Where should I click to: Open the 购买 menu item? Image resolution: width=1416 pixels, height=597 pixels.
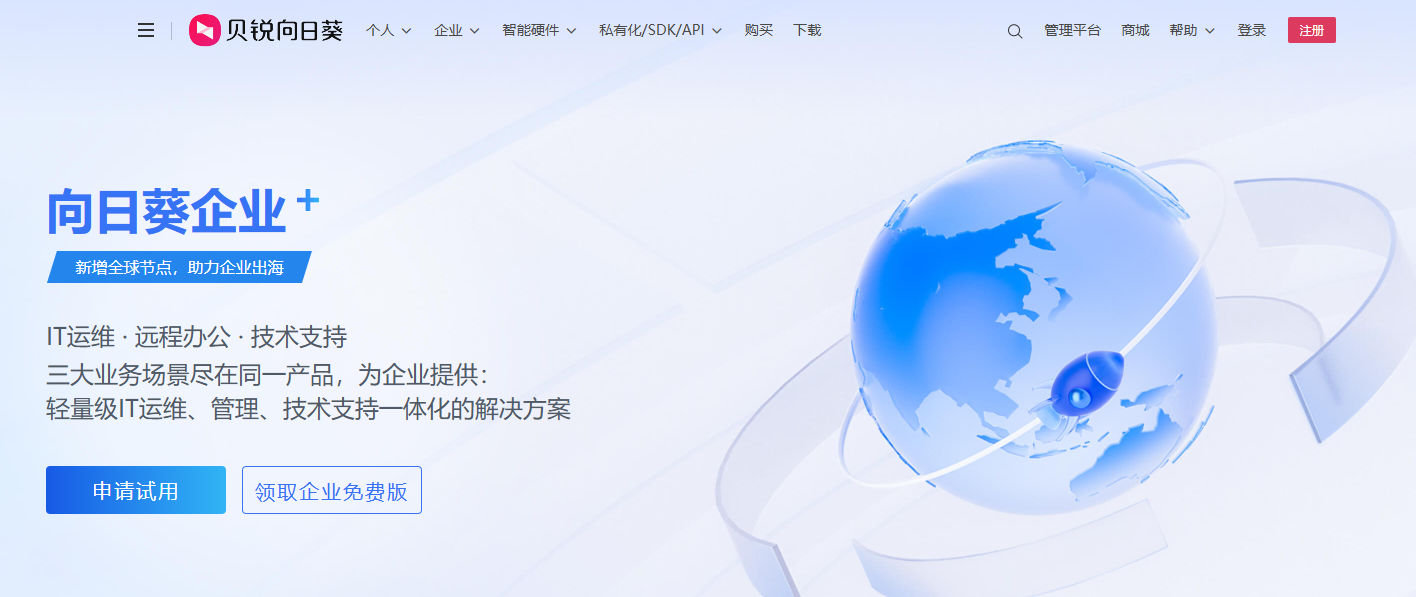(x=759, y=31)
